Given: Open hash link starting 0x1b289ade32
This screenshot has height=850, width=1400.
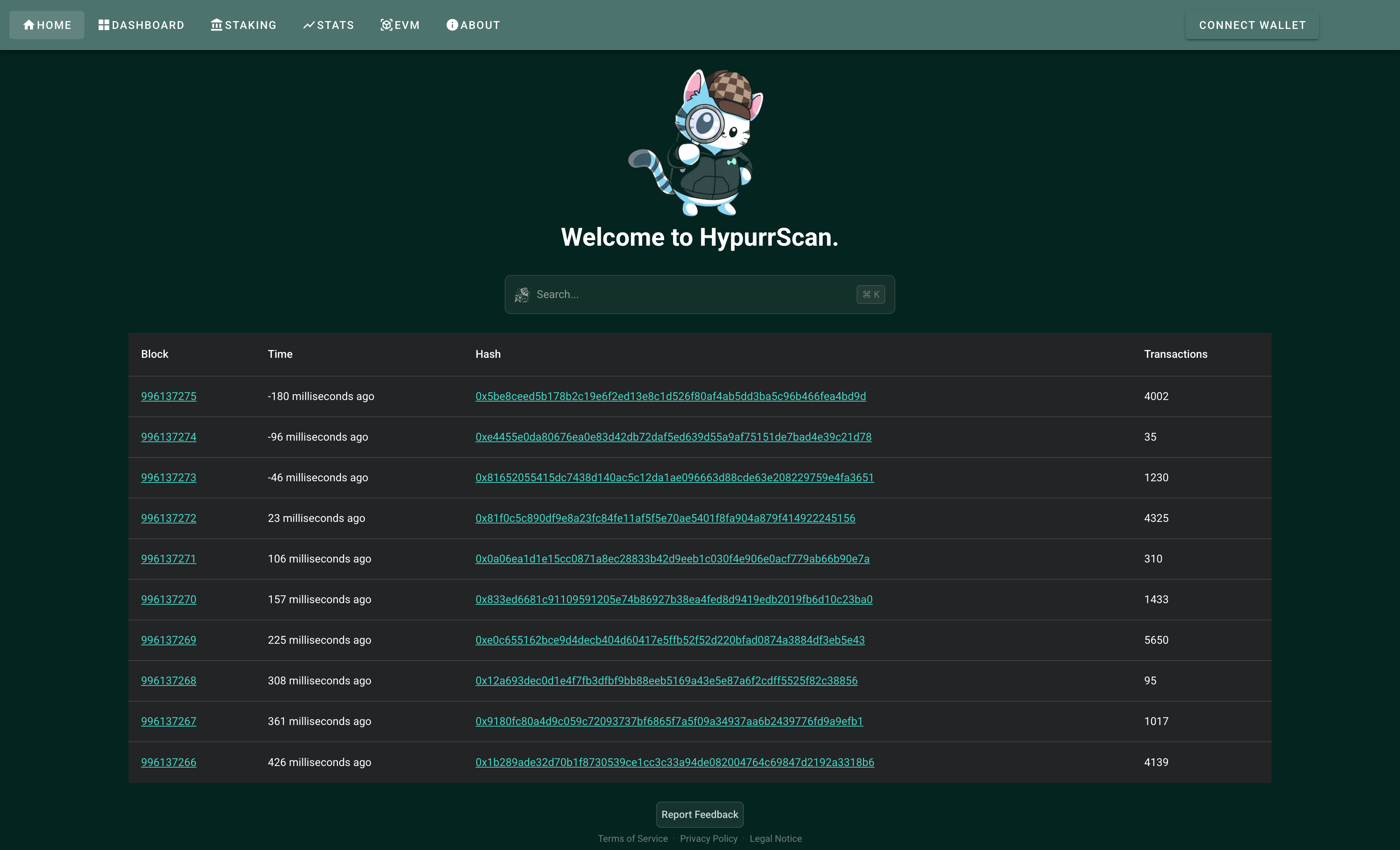Looking at the screenshot, I should click(x=675, y=762).
